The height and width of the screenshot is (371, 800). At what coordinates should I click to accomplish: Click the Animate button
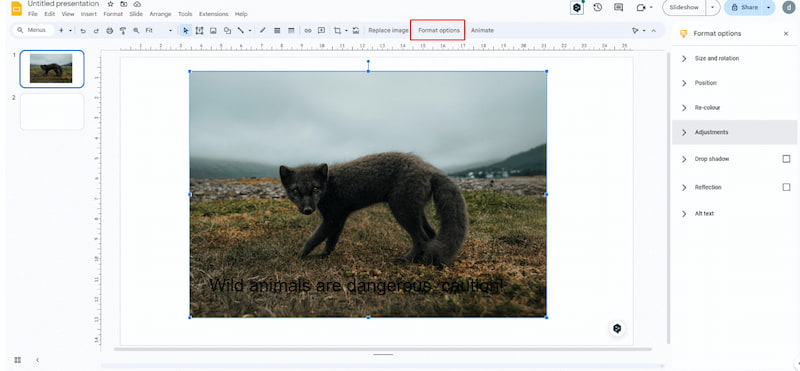[x=482, y=31]
